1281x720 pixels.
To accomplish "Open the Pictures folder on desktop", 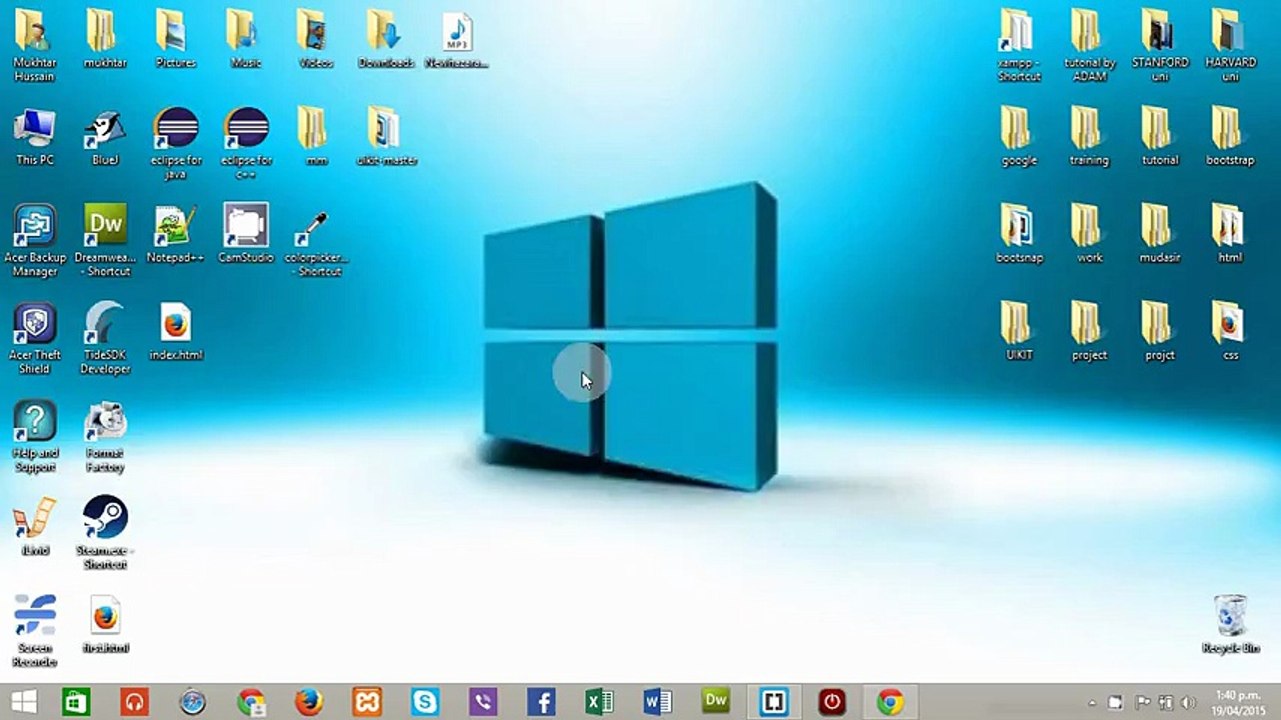I will [x=175, y=39].
